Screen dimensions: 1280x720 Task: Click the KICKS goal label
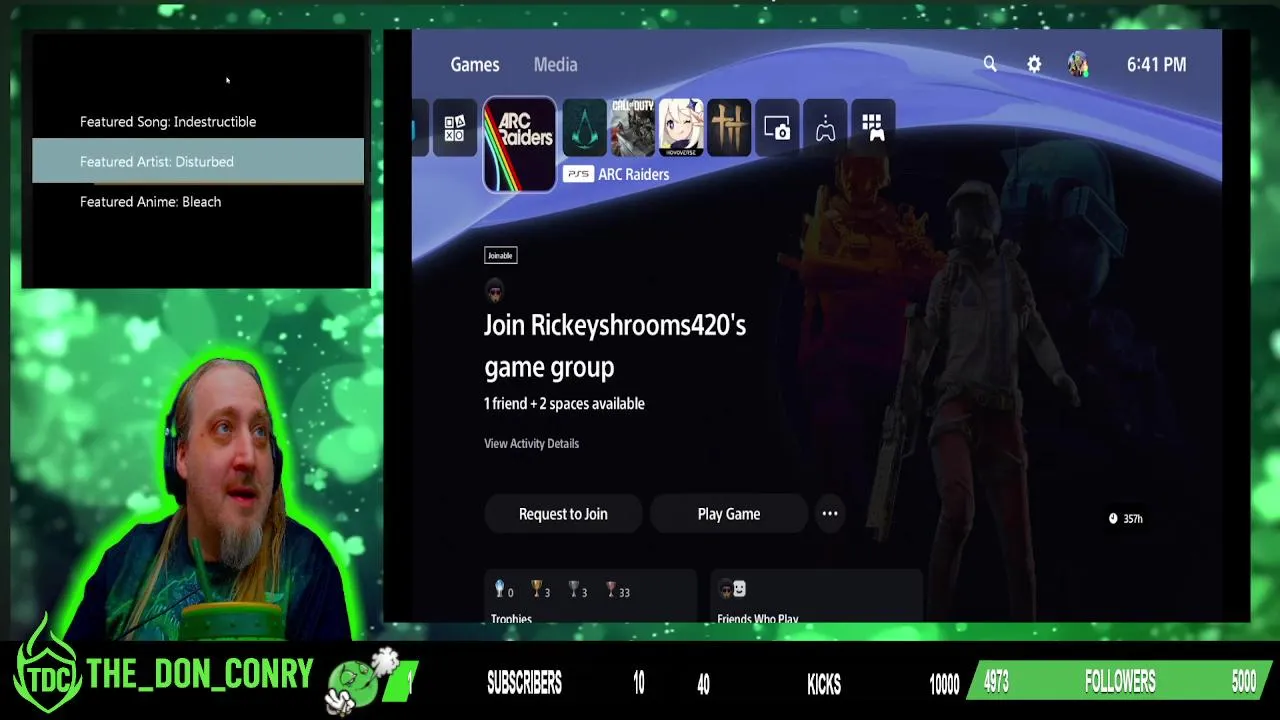824,684
